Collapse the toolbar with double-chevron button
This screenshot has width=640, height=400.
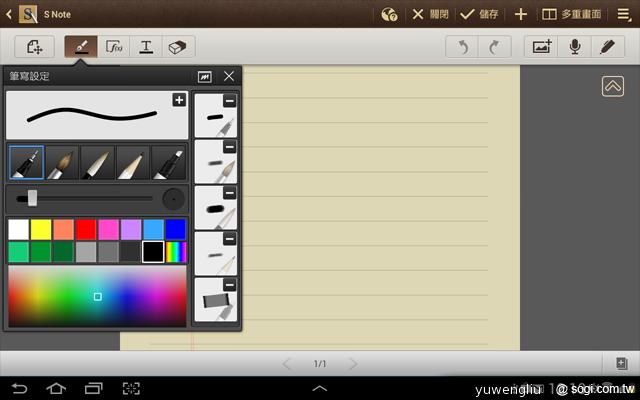coord(613,87)
